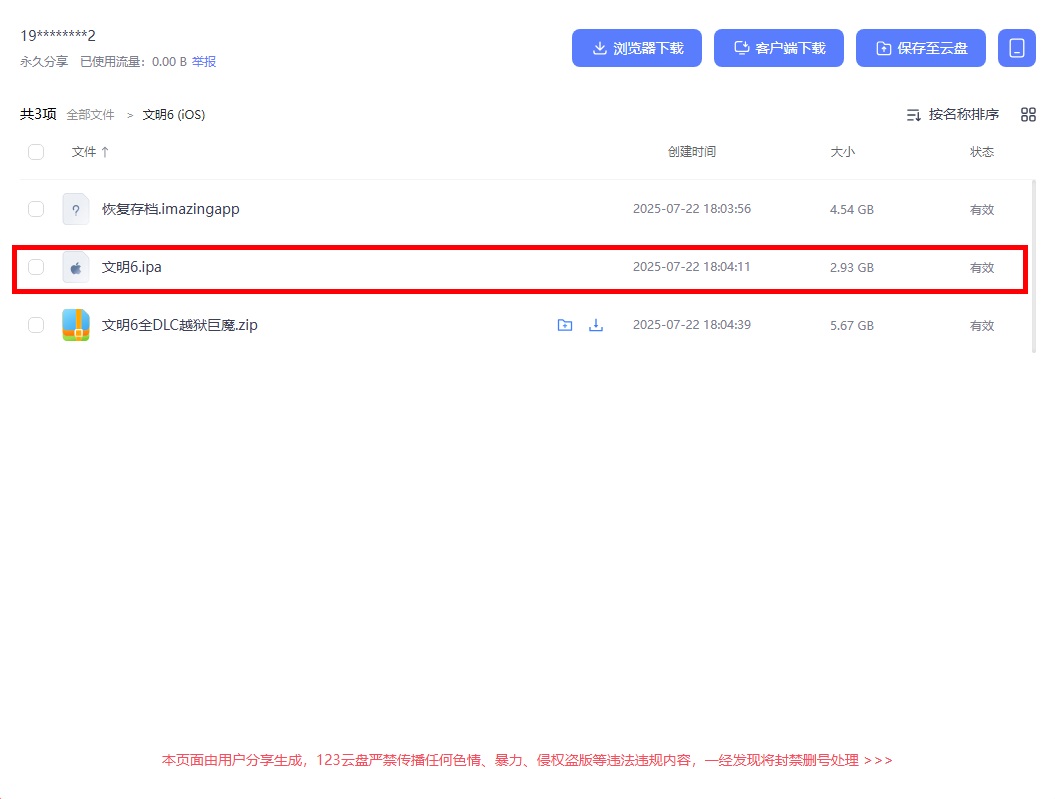Open the 按名称排序 sort dropdown

coord(952,115)
